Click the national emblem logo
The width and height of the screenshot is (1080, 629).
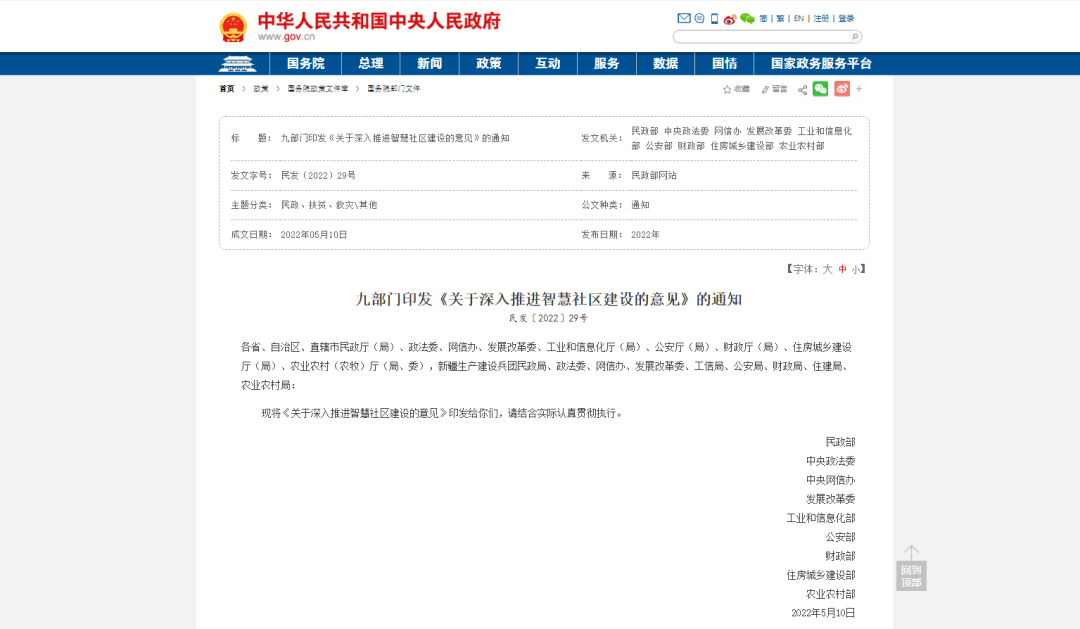(233, 28)
